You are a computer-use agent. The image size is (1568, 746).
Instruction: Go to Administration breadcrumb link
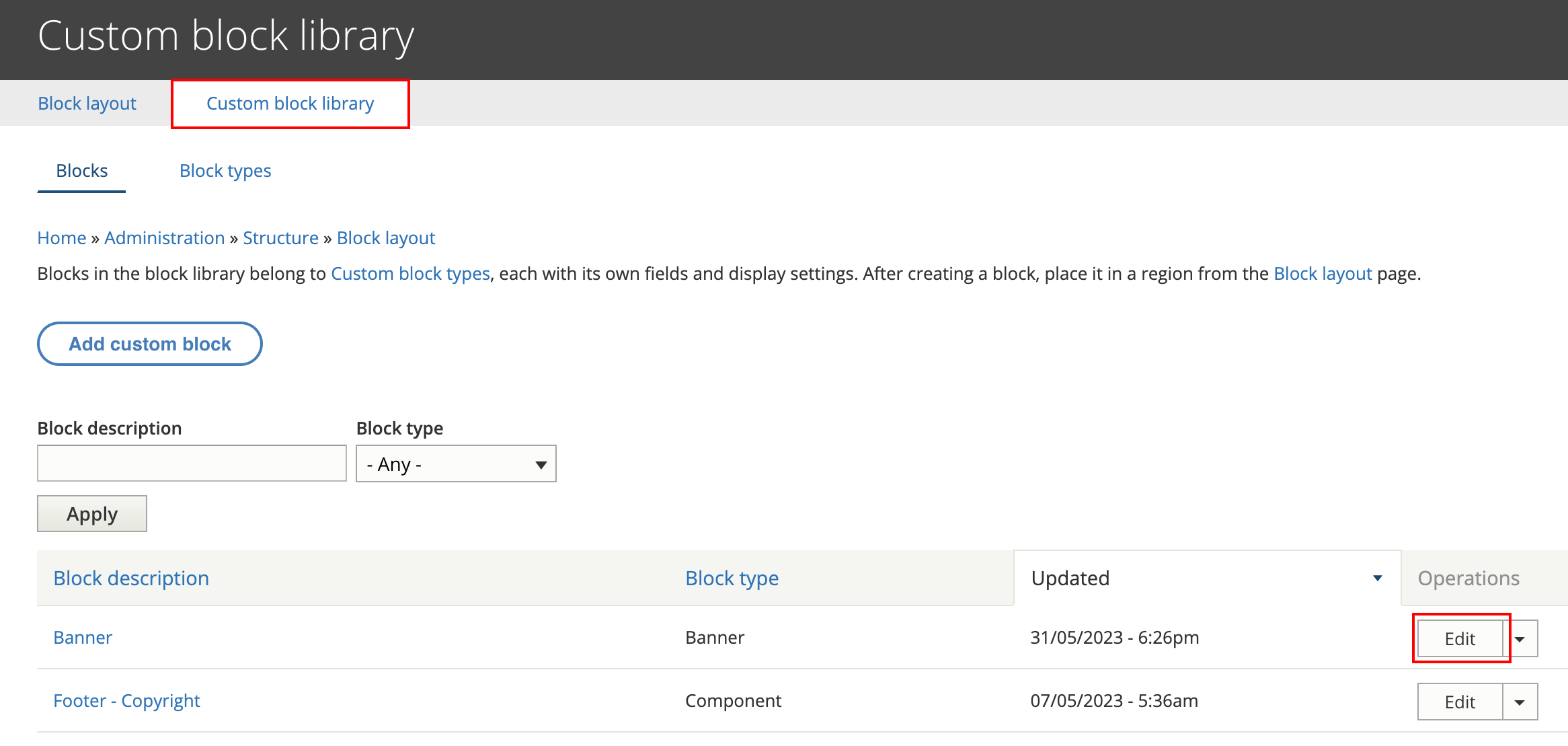(x=164, y=238)
